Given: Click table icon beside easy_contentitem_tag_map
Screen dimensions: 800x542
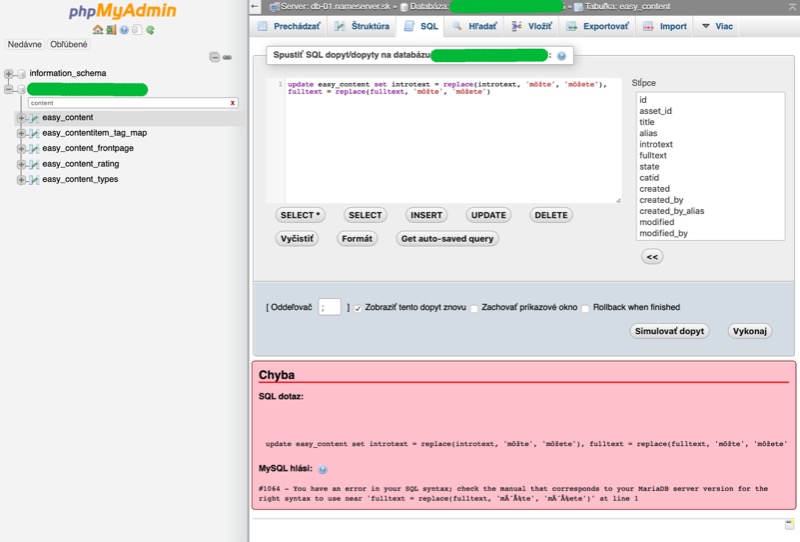Looking at the screenshot, I should [34, 133].
